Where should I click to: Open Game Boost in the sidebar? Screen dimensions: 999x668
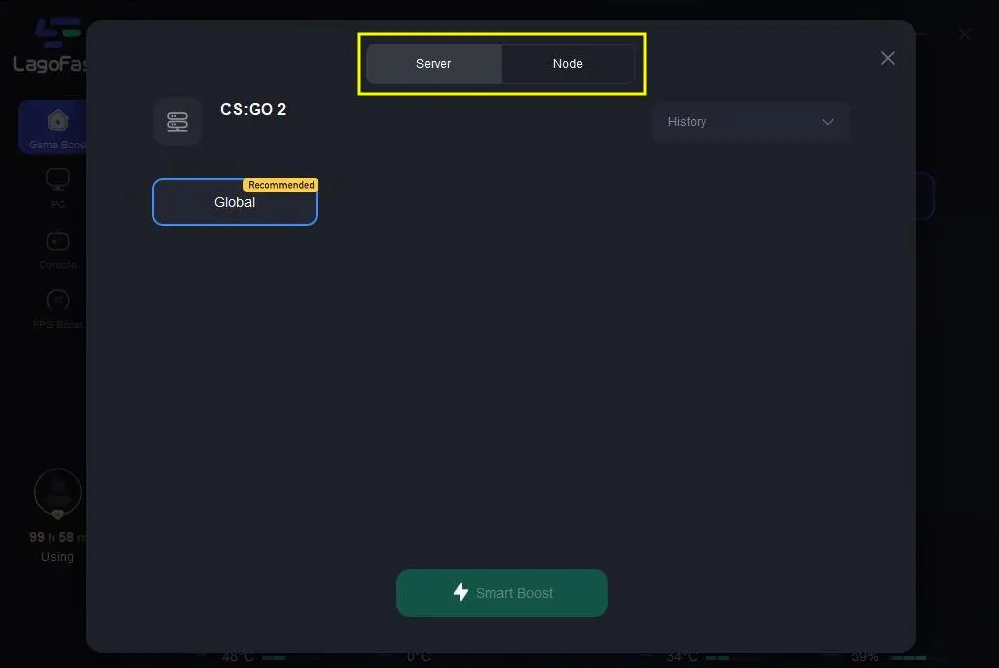(x=53, y=127)
